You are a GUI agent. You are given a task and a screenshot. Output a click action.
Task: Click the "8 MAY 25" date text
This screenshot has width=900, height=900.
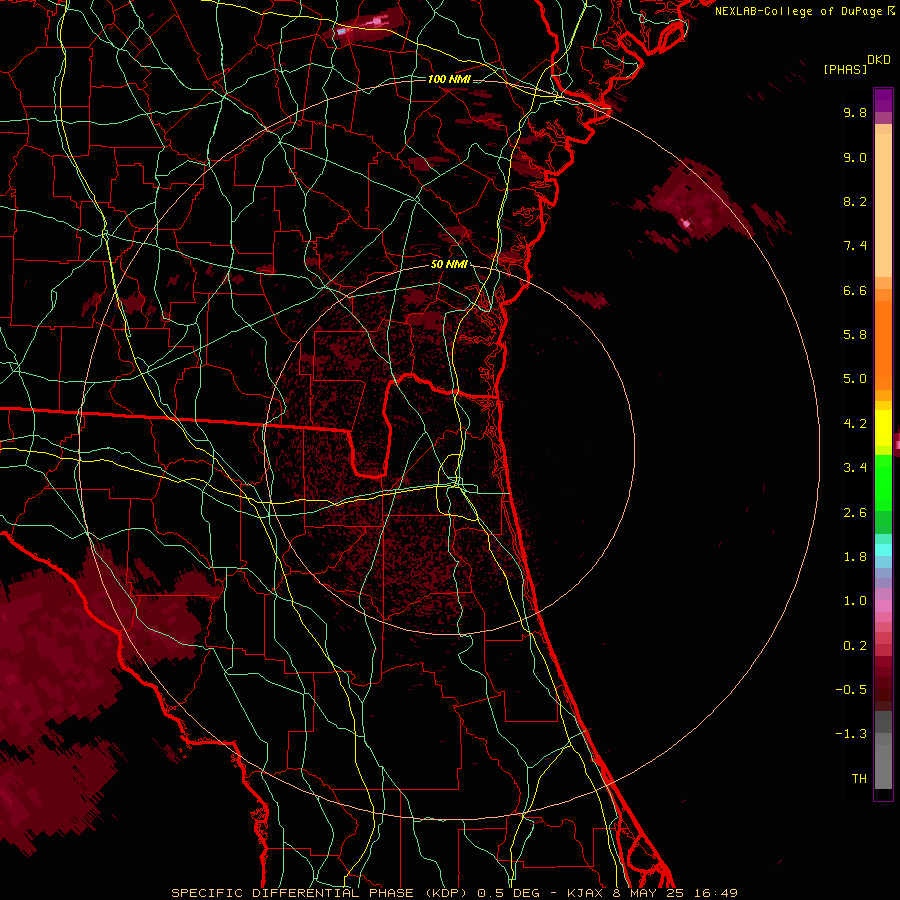(x=647, y=893)
